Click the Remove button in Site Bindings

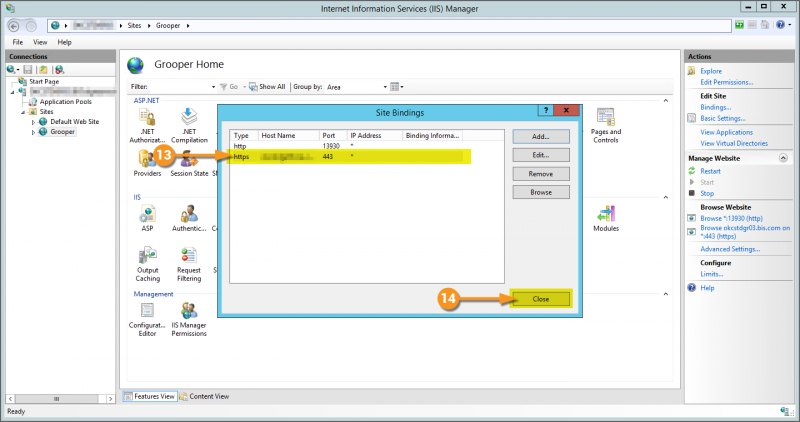(541, 174)
